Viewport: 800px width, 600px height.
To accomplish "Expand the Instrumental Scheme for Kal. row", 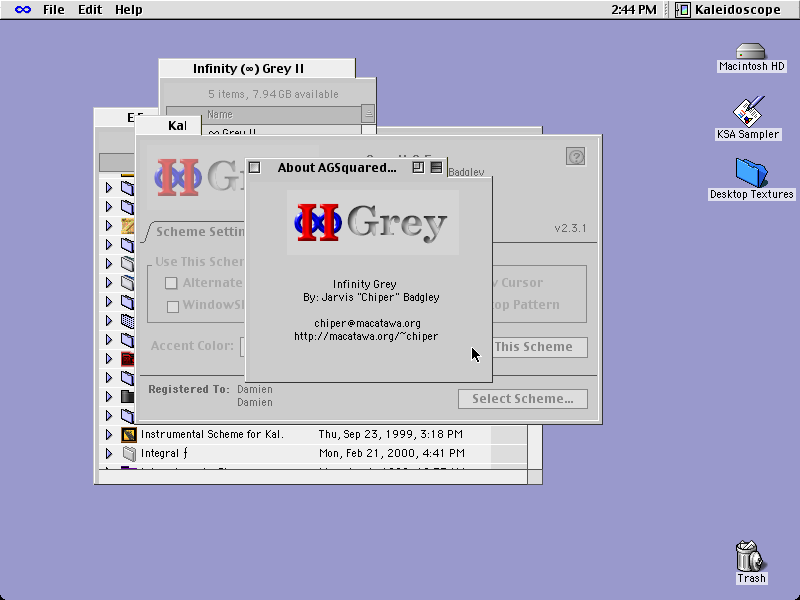I will pos(109,434).
